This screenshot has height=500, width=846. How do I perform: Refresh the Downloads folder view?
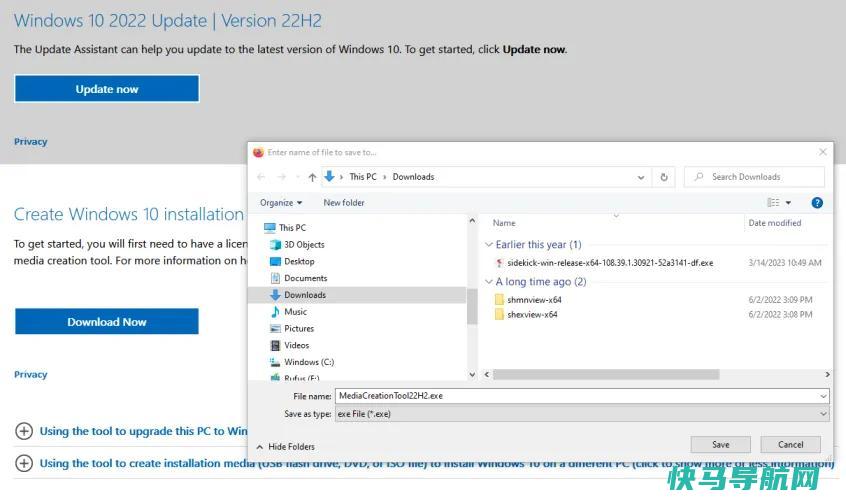coord(664,177)
